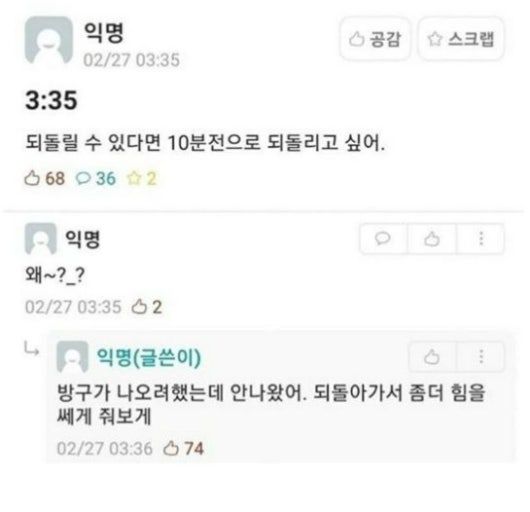Click the 스크랩 scrap button
The height and width of the screenshot is (512, 530).
[461, 39]
